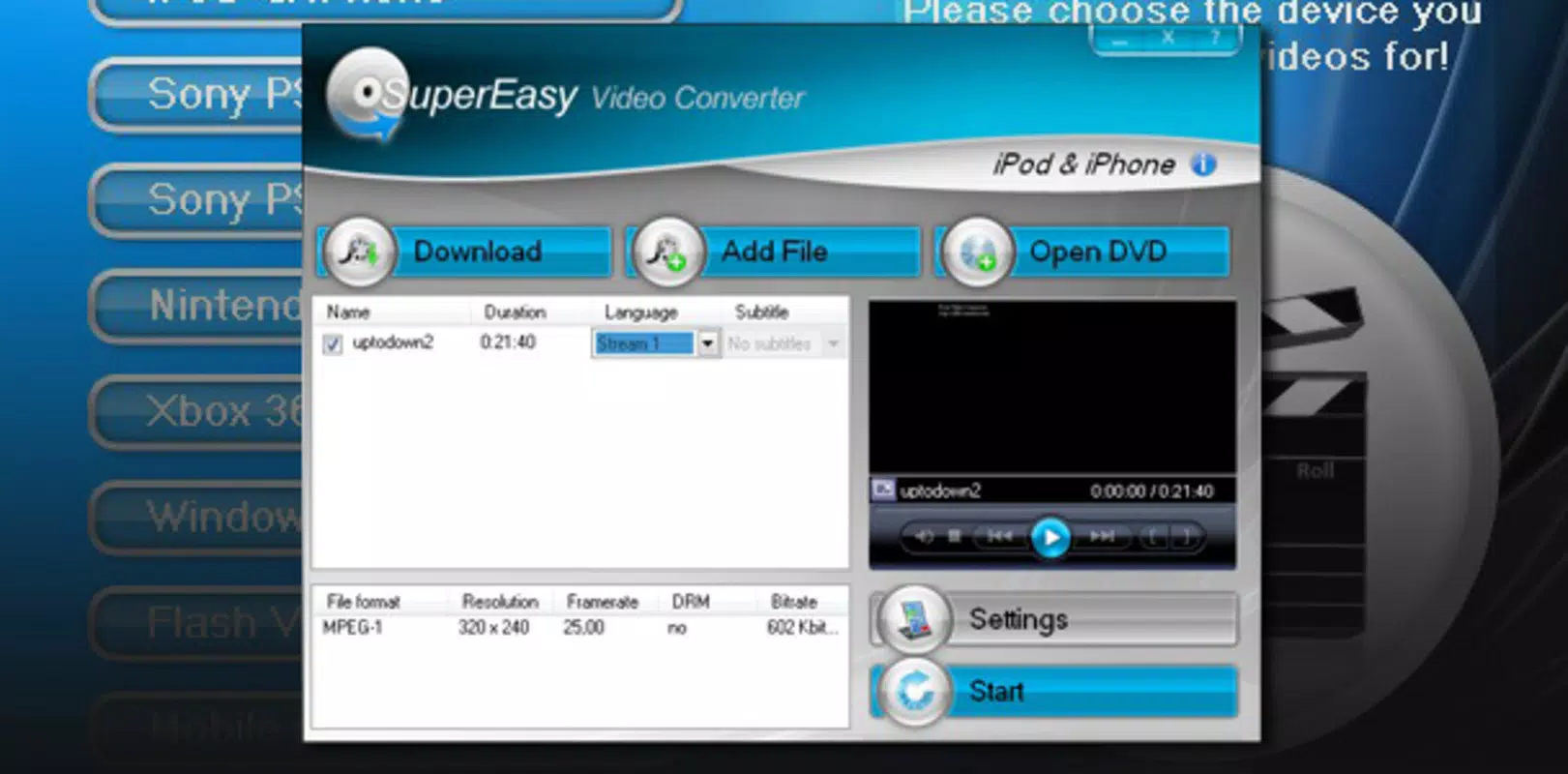Click the Subtitle column header
The height and width of the screenshot is (774, 1568).
click(x=761, y=312)
